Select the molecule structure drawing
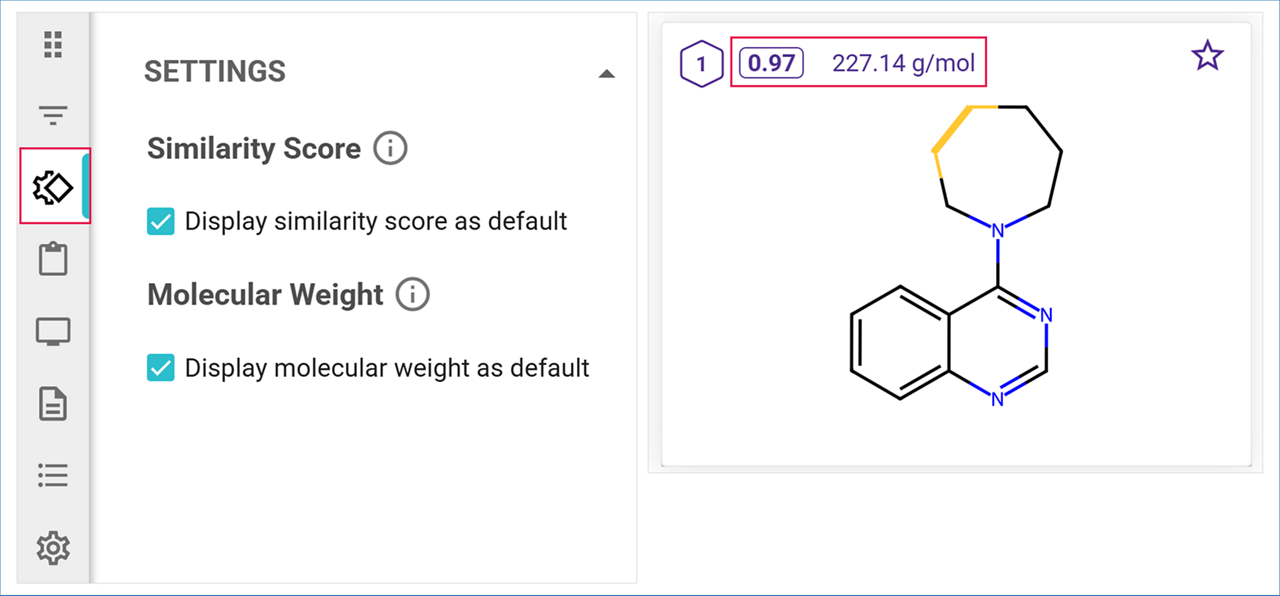 pos(953,257)
